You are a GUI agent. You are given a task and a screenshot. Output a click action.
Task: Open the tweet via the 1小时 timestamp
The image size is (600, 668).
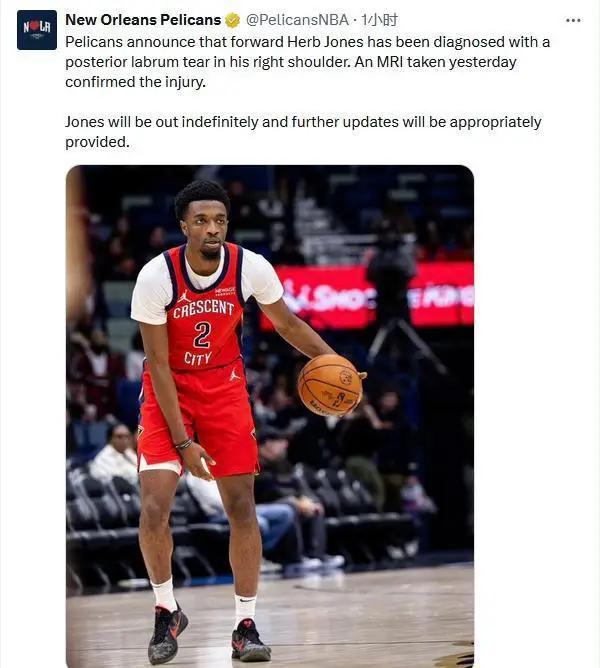(379, 20)
